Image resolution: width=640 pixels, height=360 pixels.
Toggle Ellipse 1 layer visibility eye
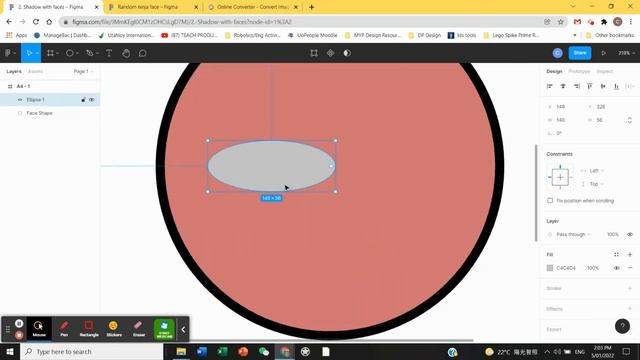(92, 100)
